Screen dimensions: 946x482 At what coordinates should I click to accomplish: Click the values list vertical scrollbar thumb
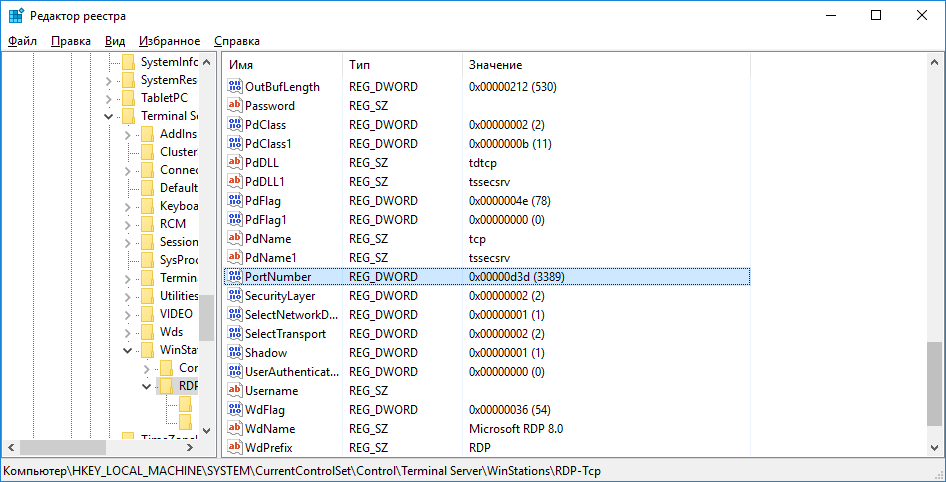click(x=934, y=384)
